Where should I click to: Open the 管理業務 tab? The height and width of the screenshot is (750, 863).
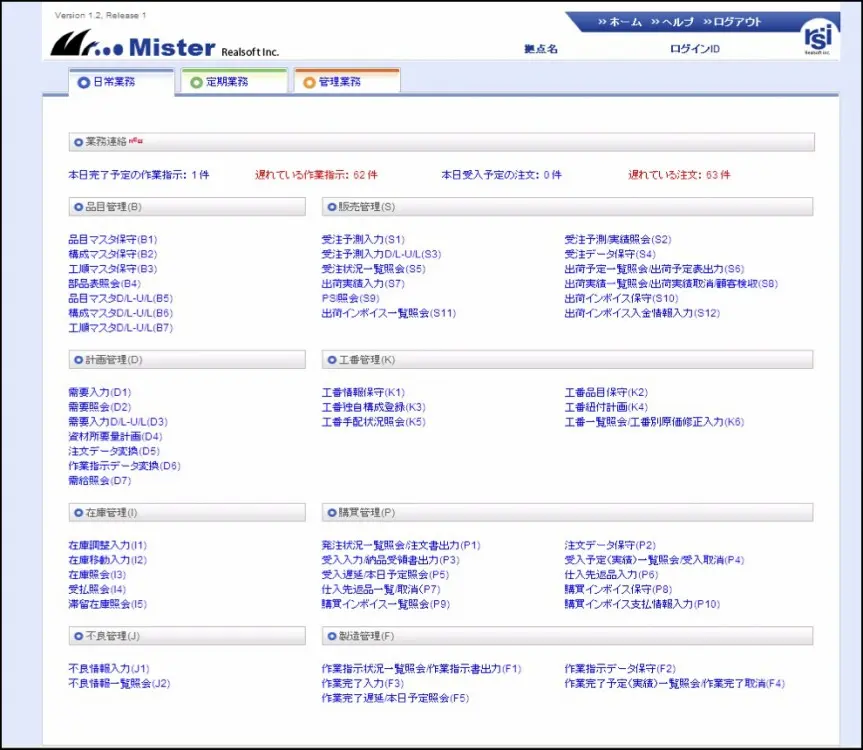coord(347,82)
